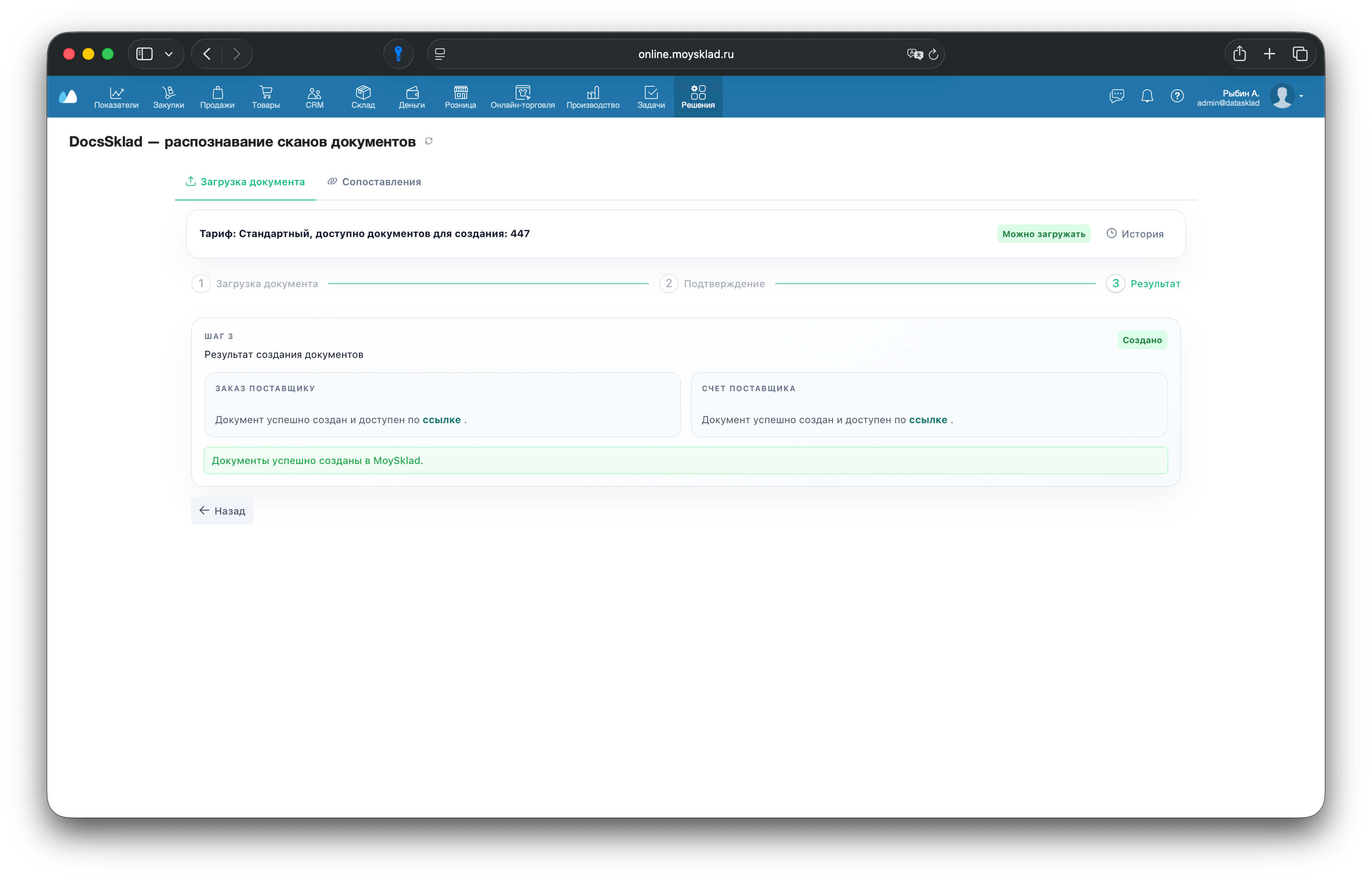Click the Назад button
Screen dimensions: 1372x880
click(222, 511)
